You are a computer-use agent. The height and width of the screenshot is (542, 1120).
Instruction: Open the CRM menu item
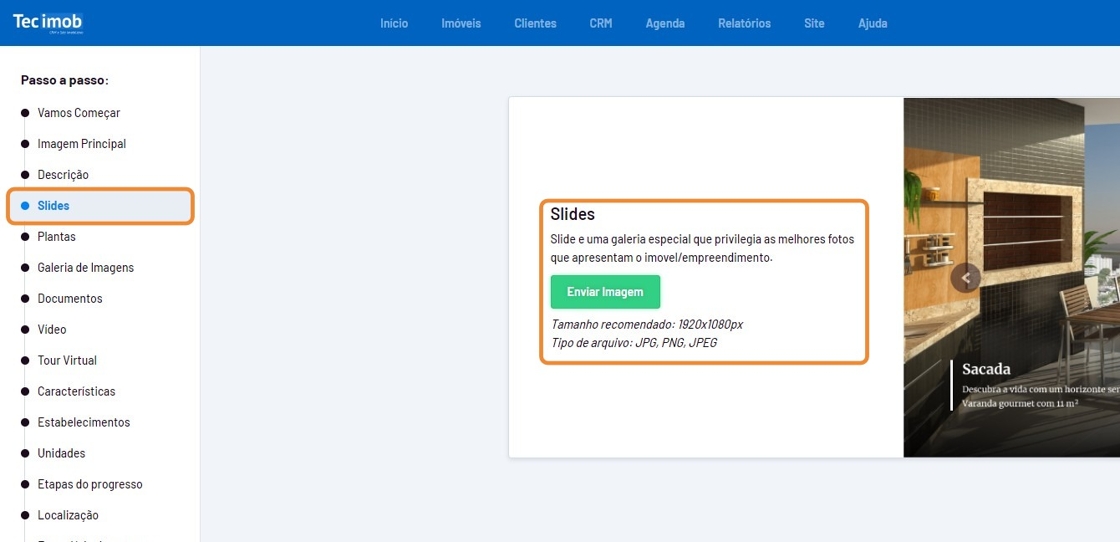(x=600, y=23)
